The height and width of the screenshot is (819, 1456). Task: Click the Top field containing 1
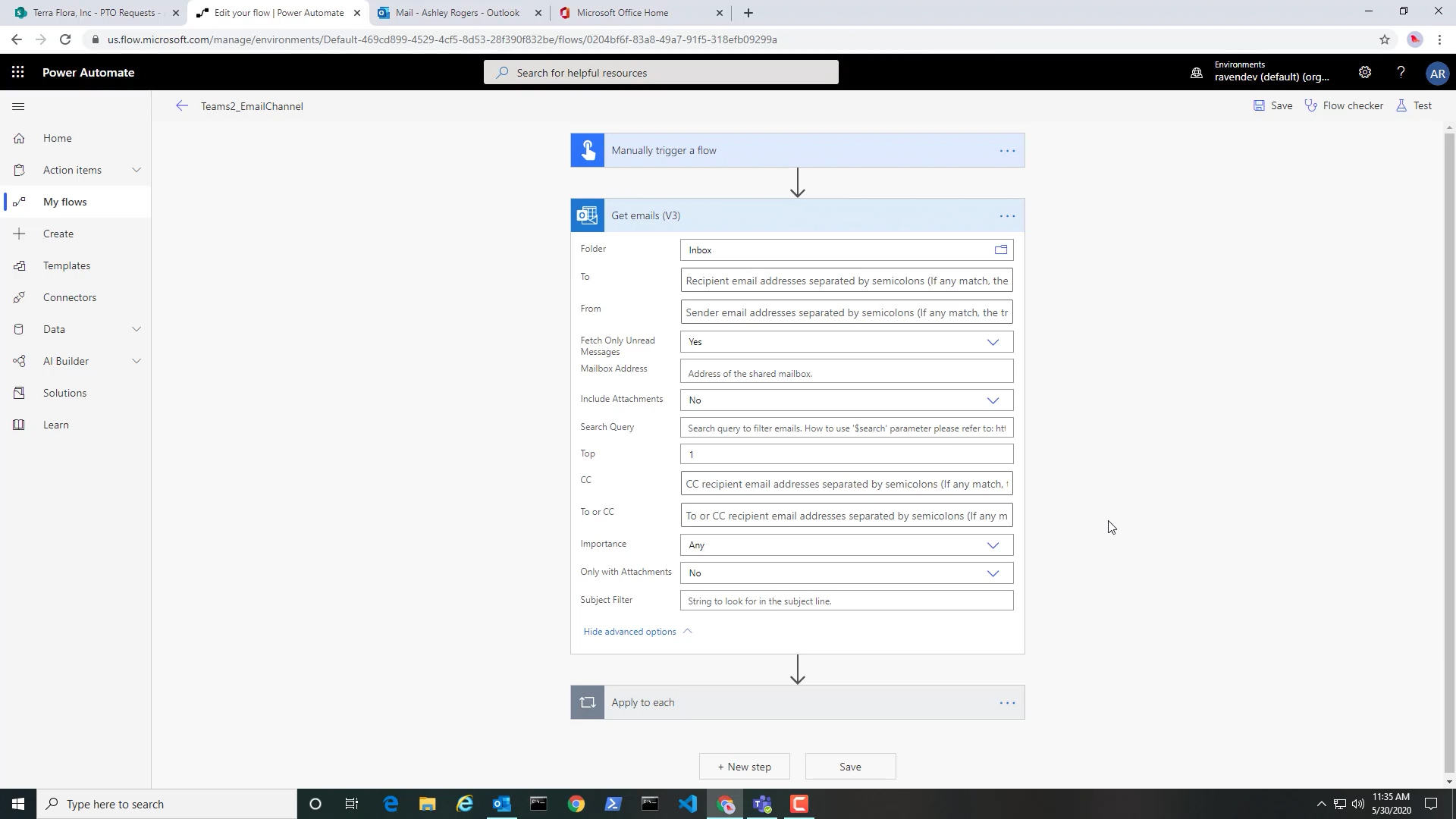(846, 454)
